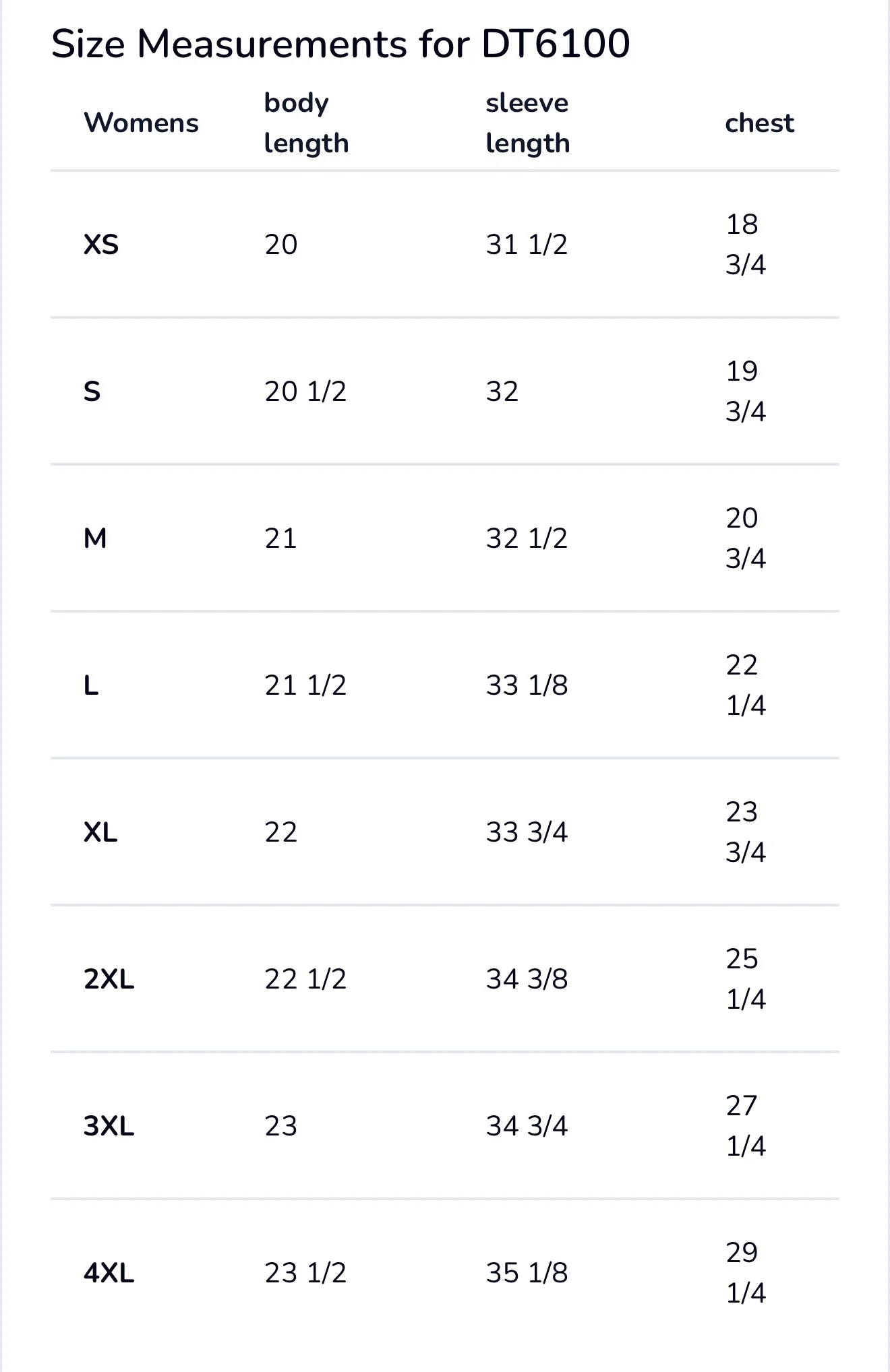Image resolution: width=890 pixels, height=1372 pixels.
Task: Select the M size row label
Action: tap(95, 538)
